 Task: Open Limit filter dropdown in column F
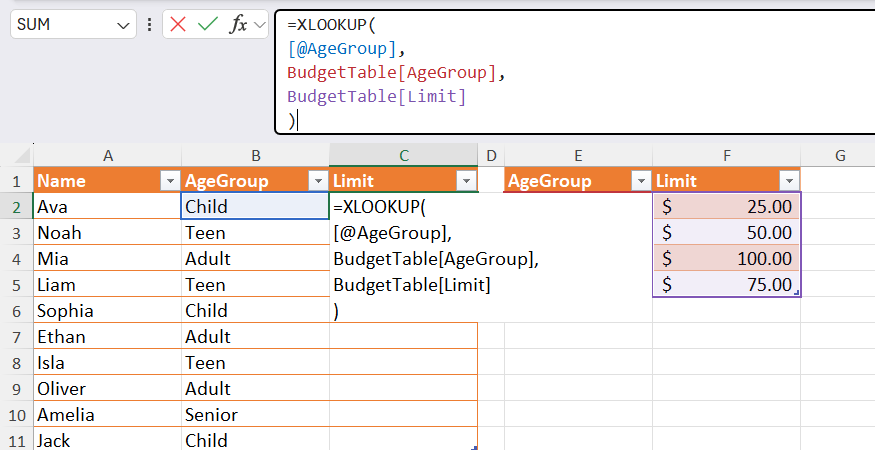[789, 181]
